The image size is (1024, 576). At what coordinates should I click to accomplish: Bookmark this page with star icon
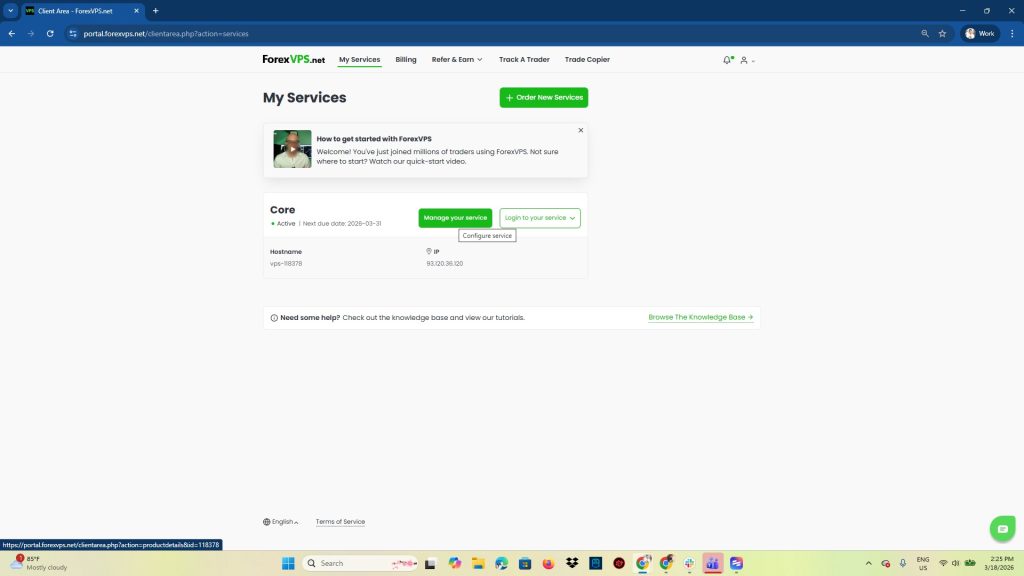point(942,33)
